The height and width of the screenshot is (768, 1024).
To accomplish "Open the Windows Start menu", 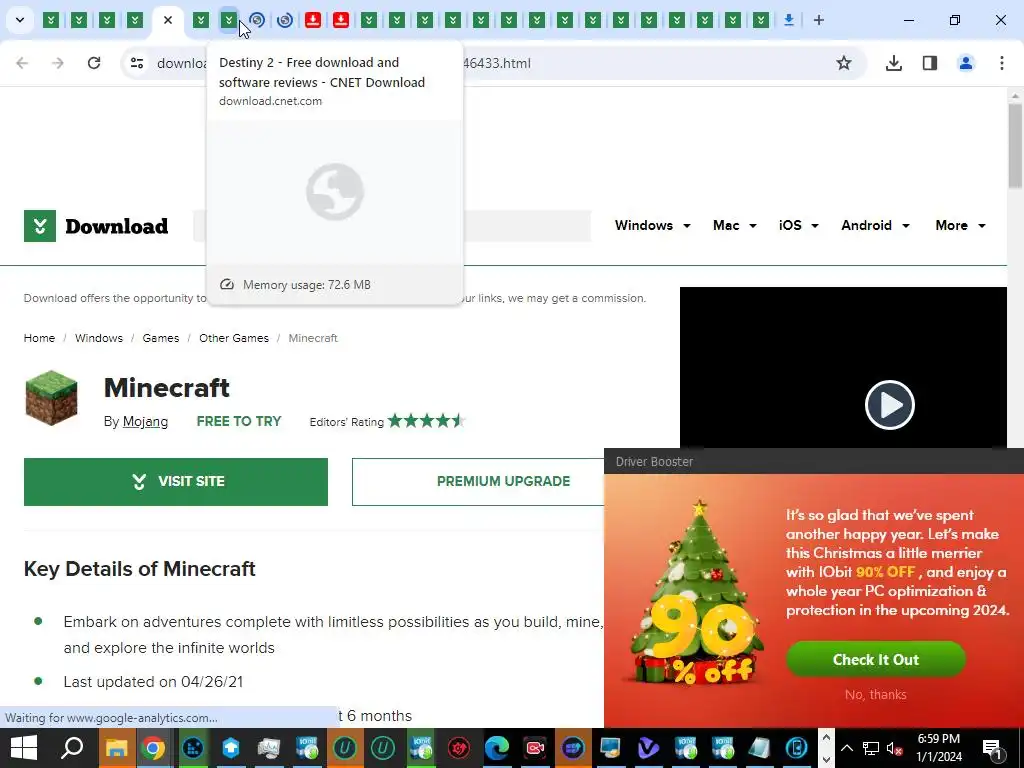I will (x=24, y=748).
